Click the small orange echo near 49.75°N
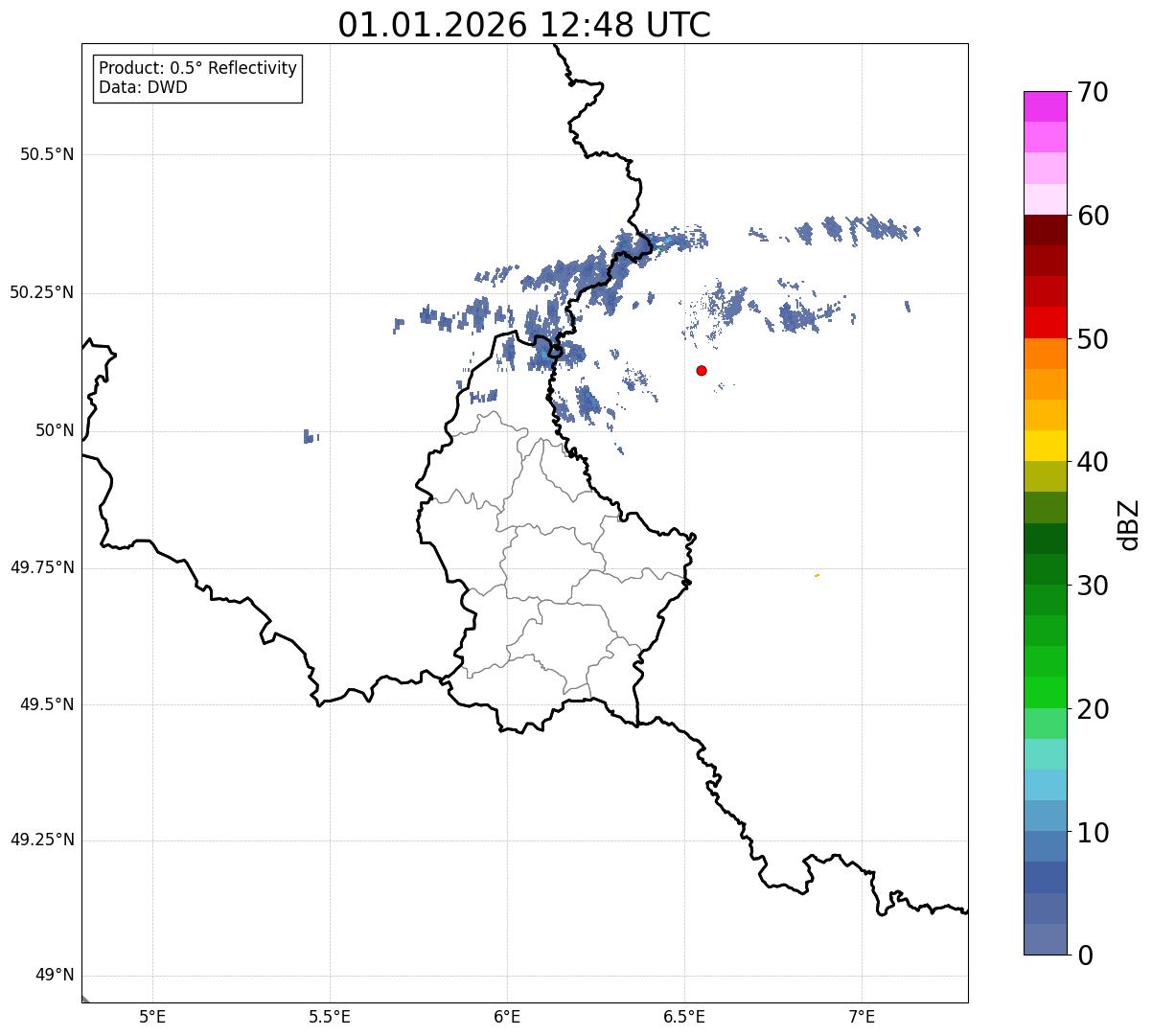Image resolution: width=1152 pixels, height=1036 pixels. pyautogui.click(x=817, y=575)
